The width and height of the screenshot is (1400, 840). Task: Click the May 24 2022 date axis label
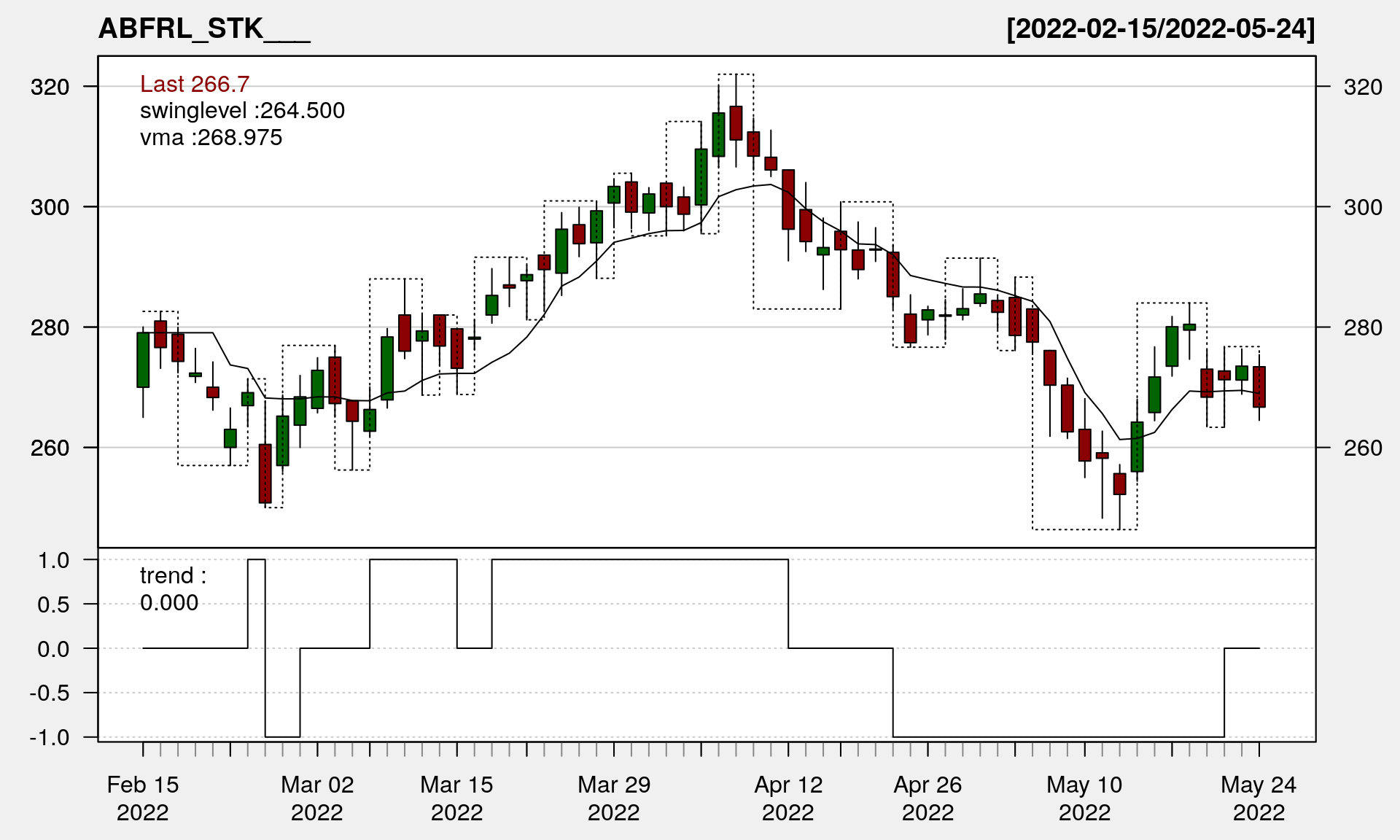(x=1259, y=798)
